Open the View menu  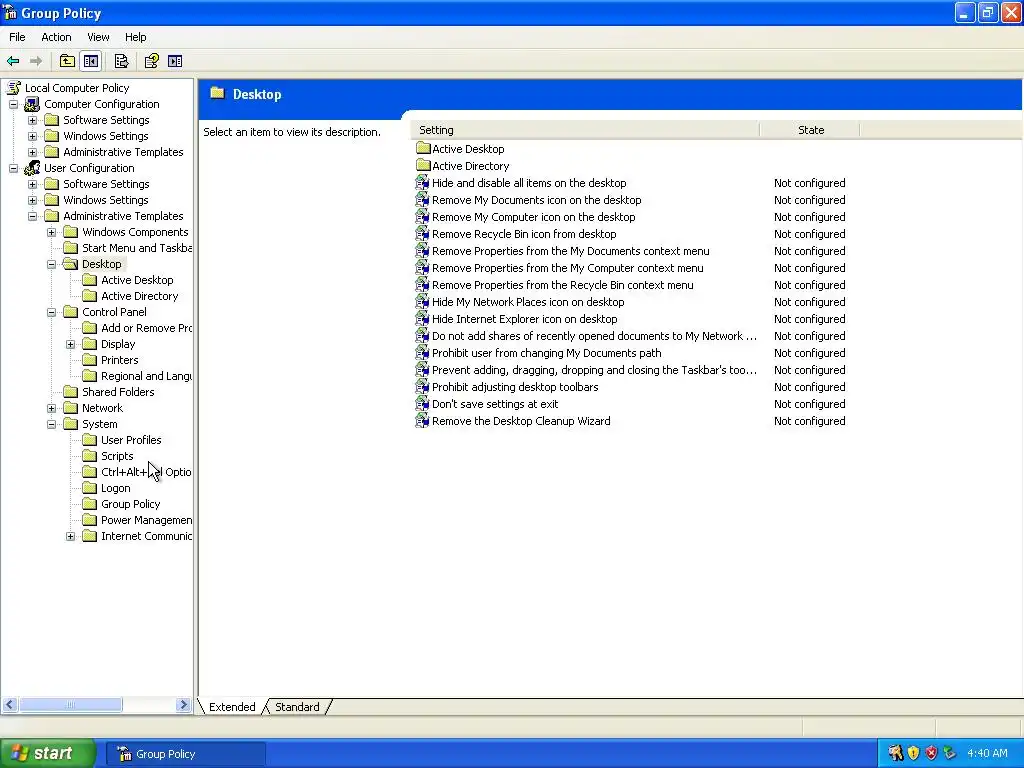coord(98,37)
